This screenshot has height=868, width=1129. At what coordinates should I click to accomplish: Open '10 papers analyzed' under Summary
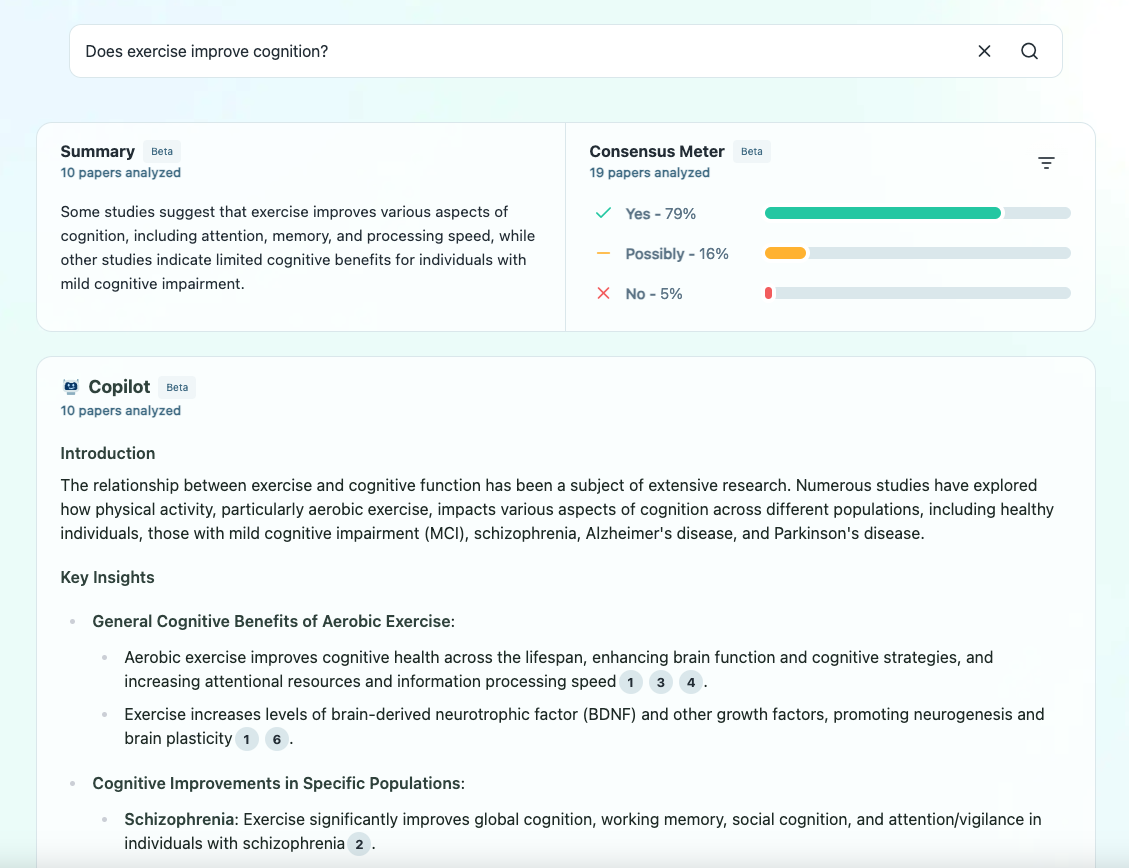[120, 173]
